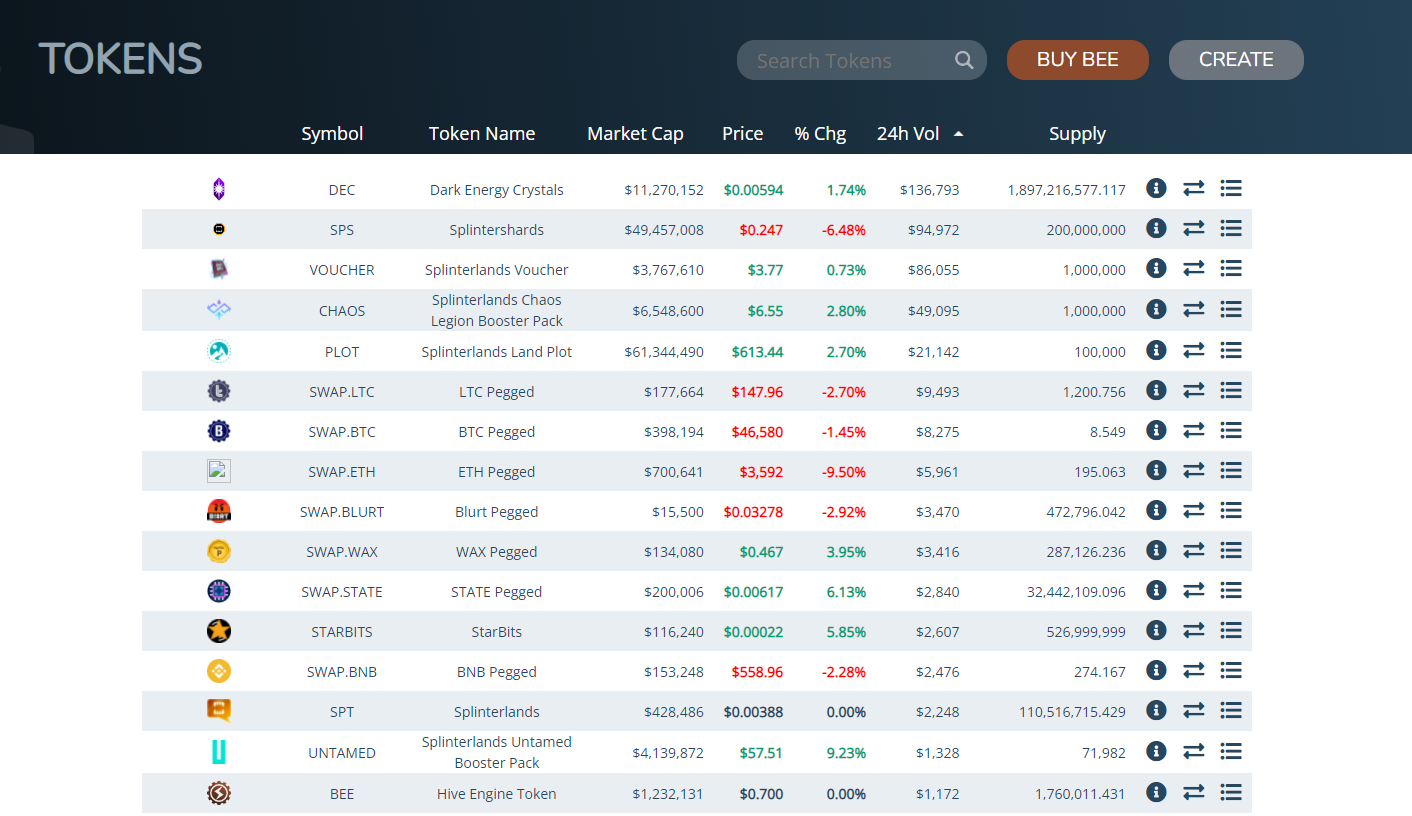Click BTC Pegged token name

click(497, 432)
